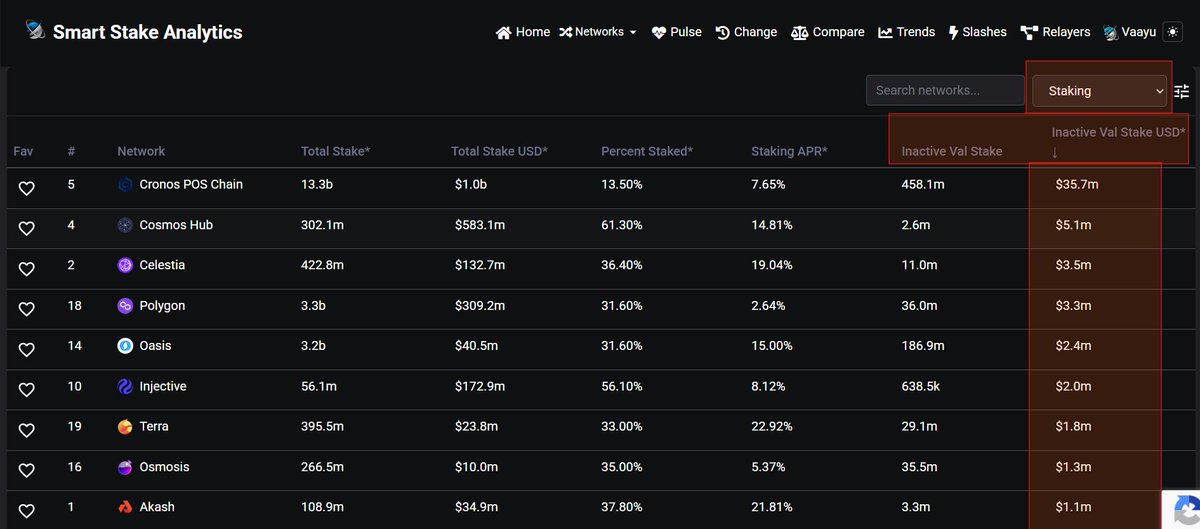
Task: Sort by Percent Staked* column
Action: tap(647, 151)
